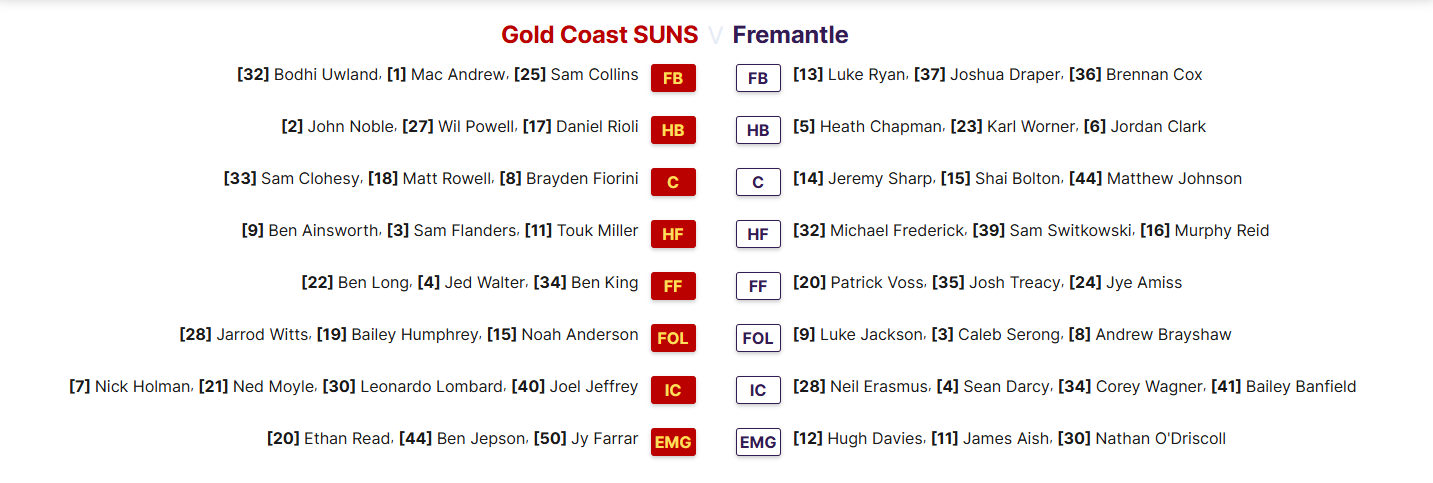
Task: Click Bailey Banfield on the interchange
Action: tap(1301, 386)
